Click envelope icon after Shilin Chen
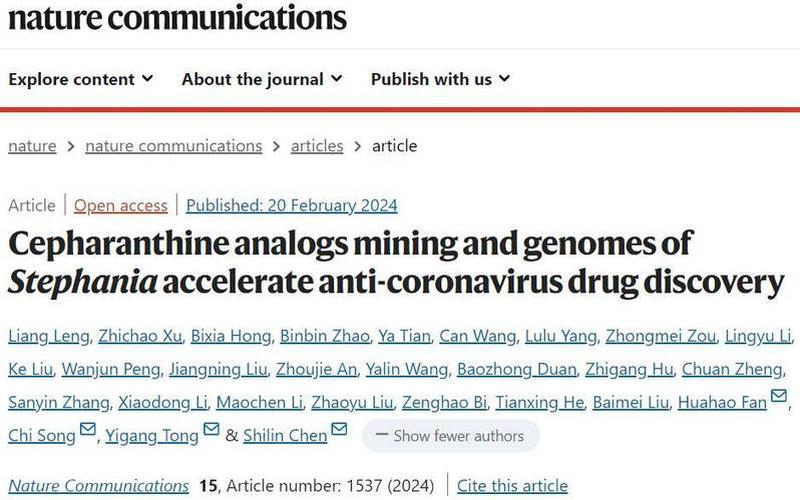 tap(339, 431)
